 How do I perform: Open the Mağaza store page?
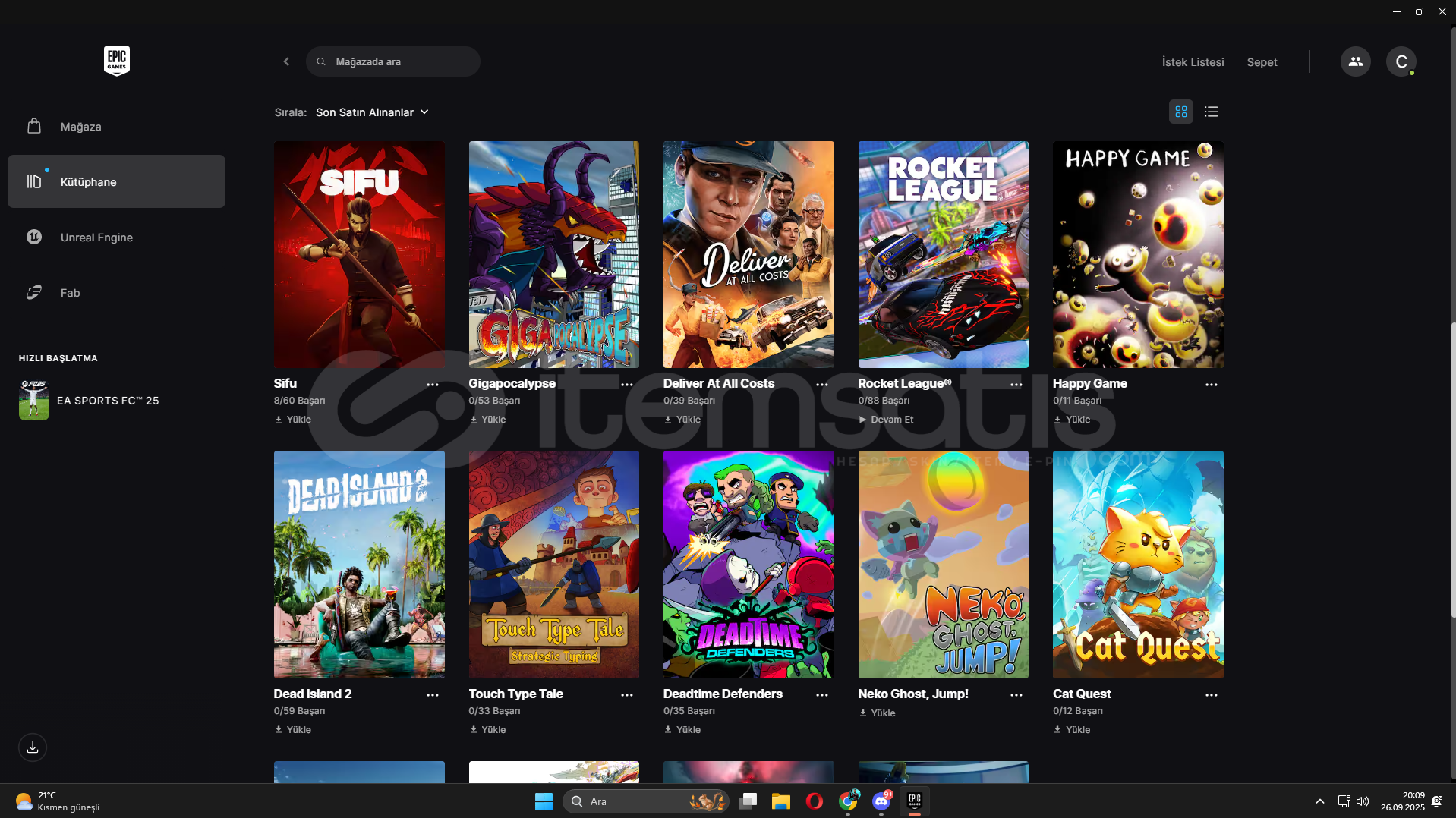point(116,127)
